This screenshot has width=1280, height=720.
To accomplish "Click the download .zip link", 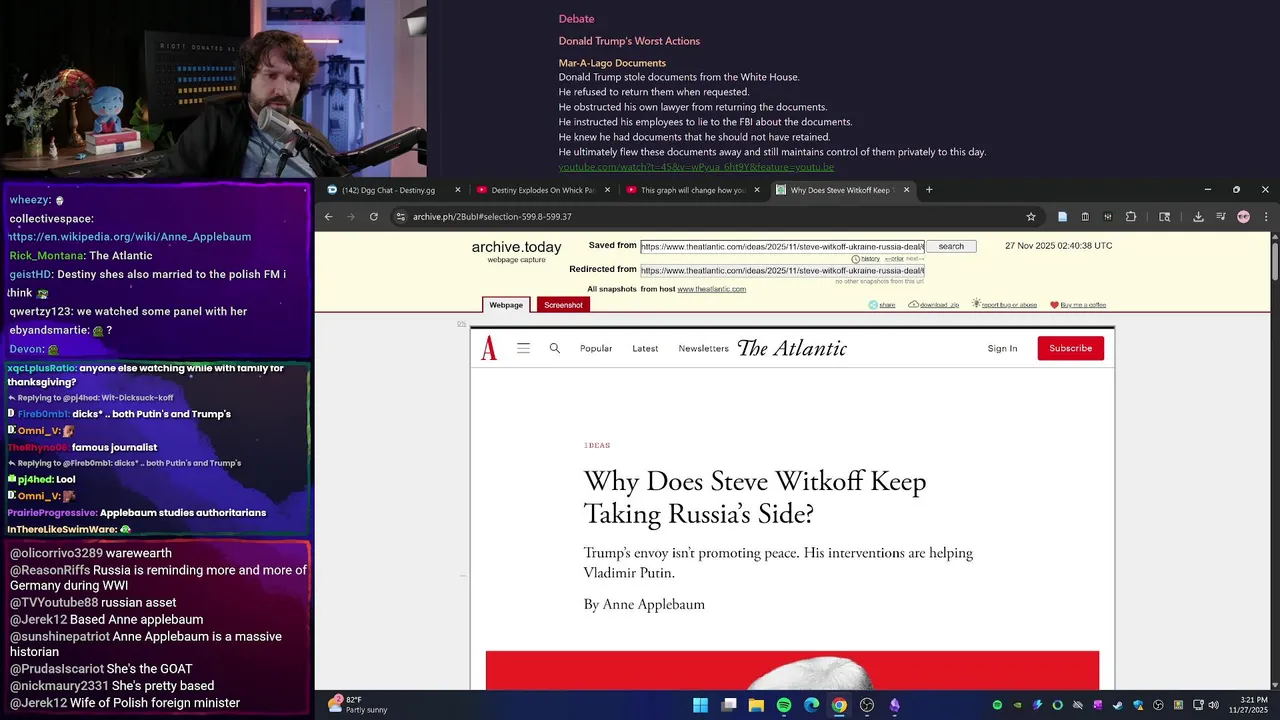I will point(934,305).
